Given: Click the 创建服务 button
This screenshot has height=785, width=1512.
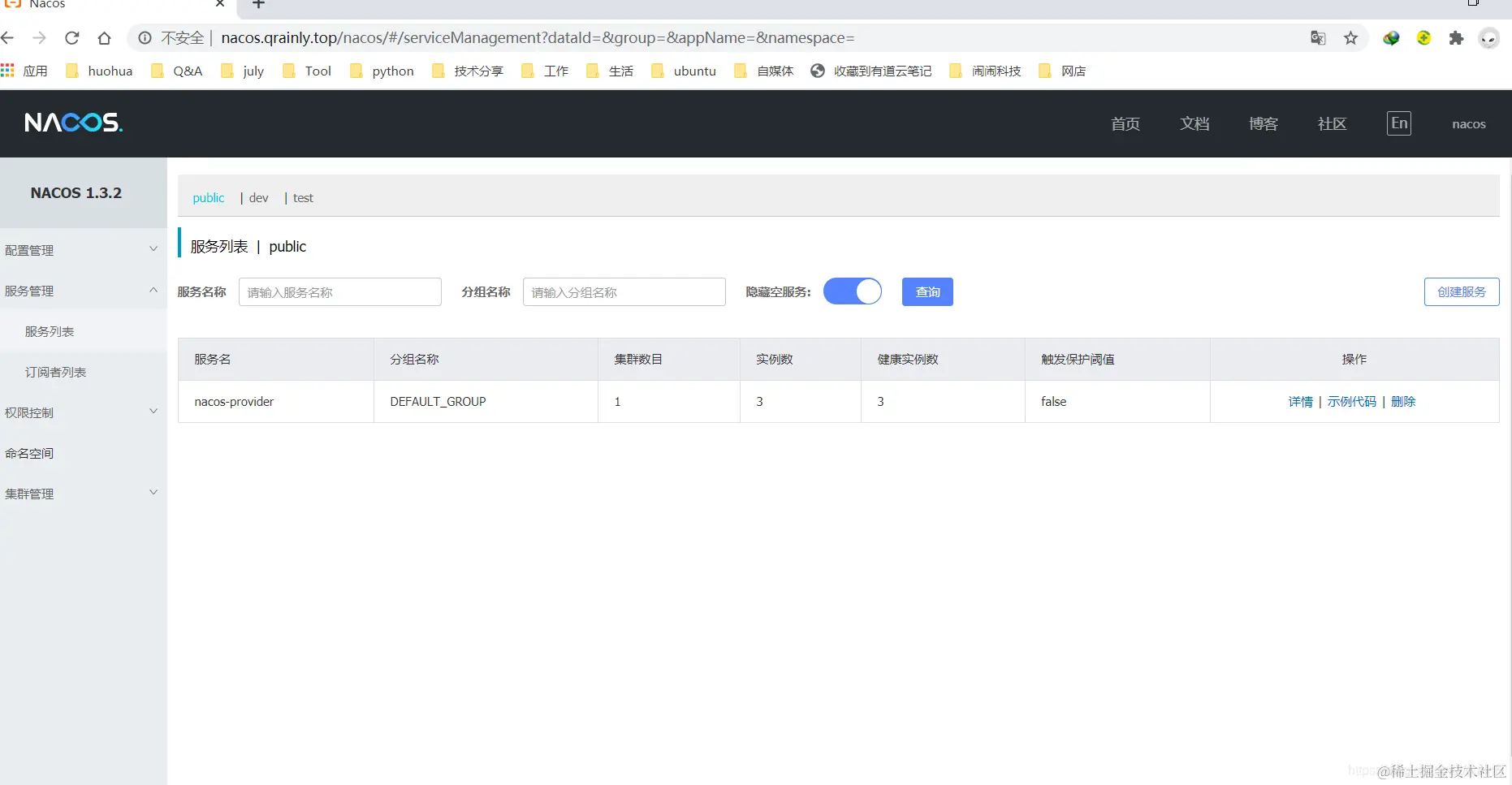Looking at the screenshot, I should [1462, 291].
